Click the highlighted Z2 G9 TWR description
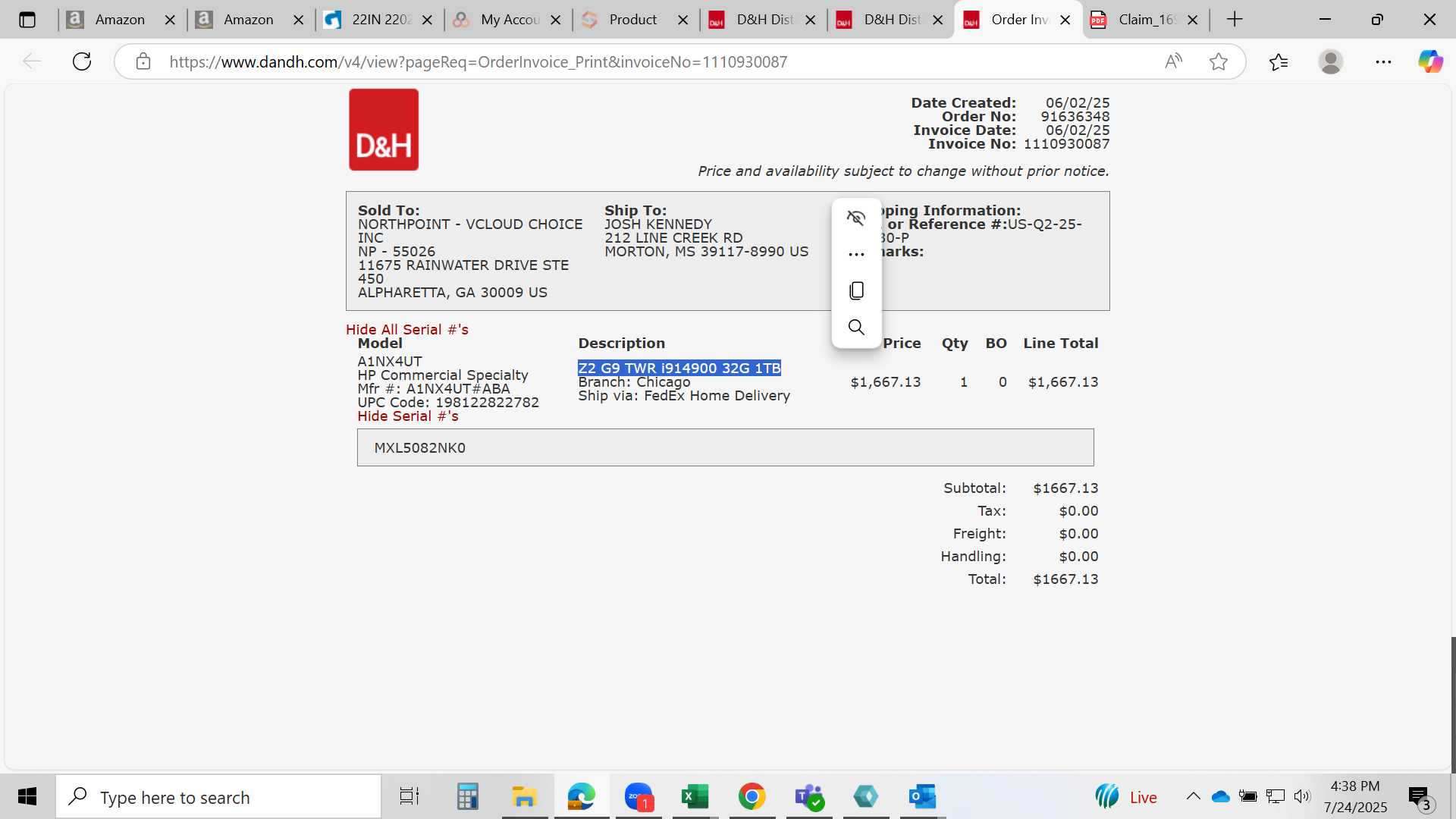Viewport: 1456px width, 819px height. point(679,368)
